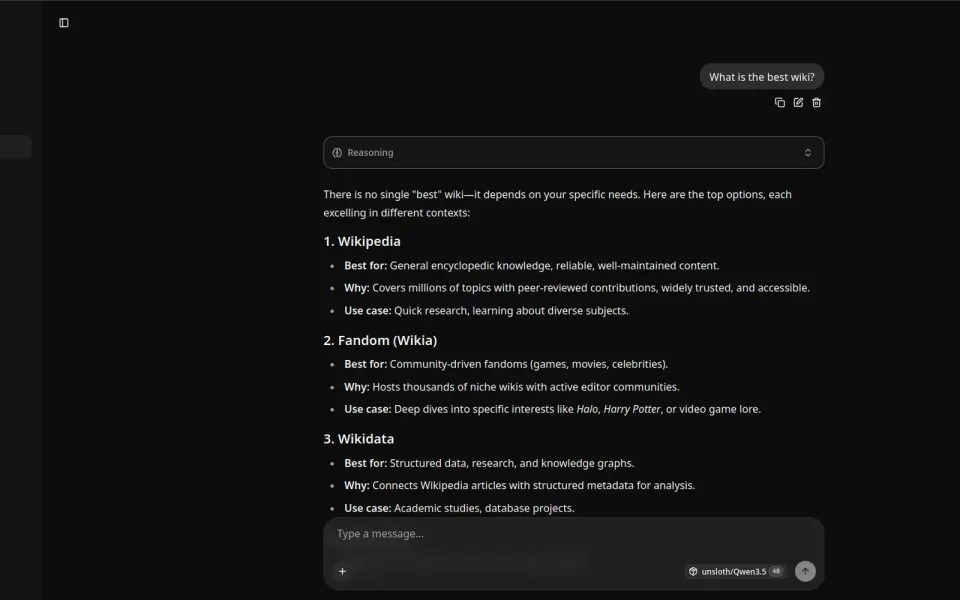Open the unsloth/Qwen3.5 model selector
This screenshot has width=960, height=600.
point(735,571)
